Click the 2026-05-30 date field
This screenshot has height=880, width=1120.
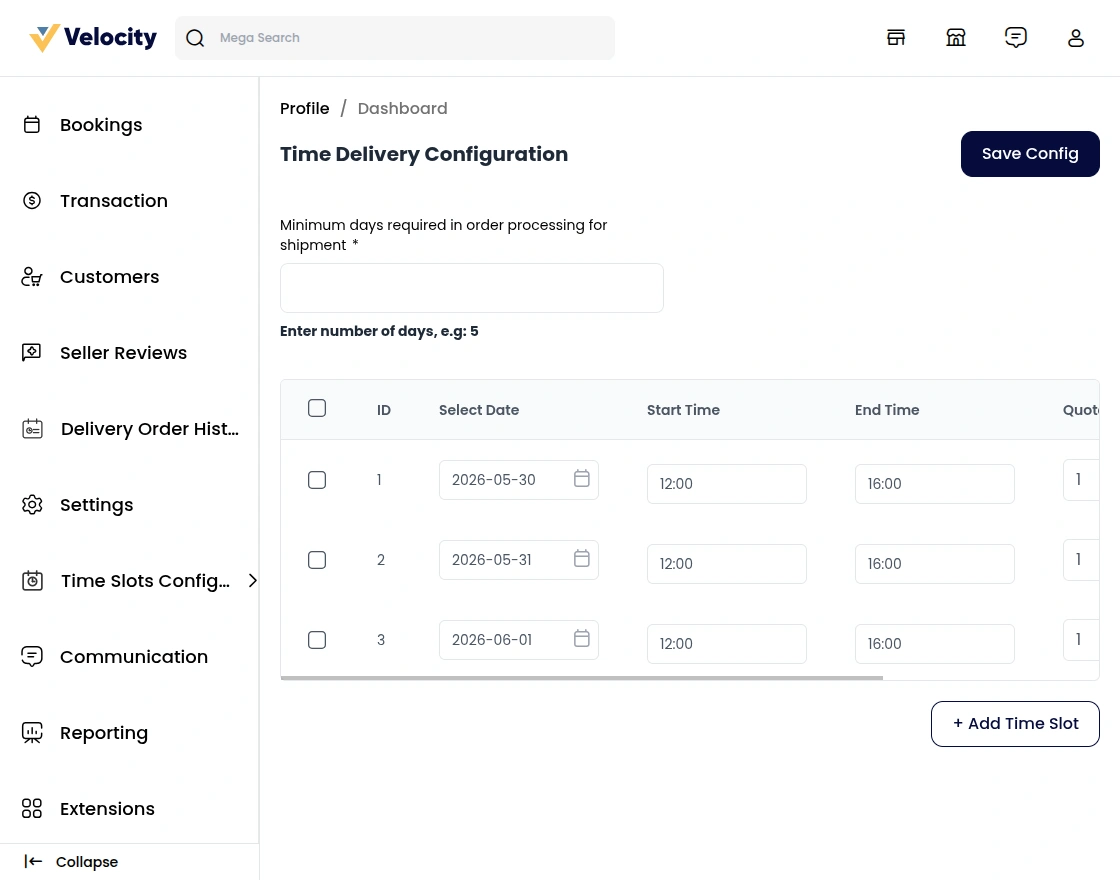519,480
